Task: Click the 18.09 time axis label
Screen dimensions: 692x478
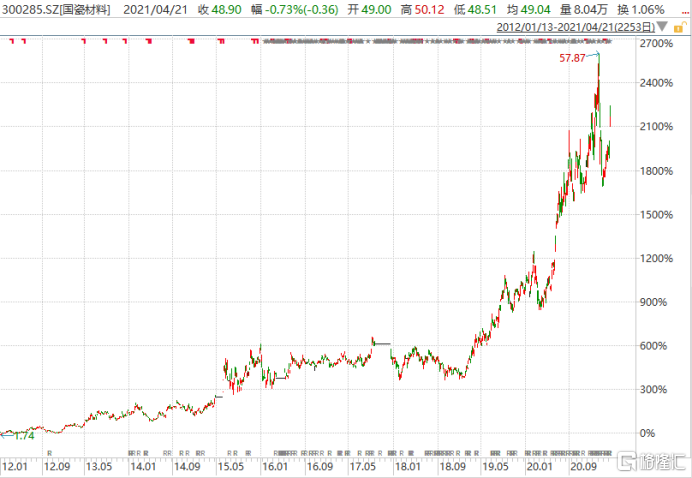Action: pos(453,467)
